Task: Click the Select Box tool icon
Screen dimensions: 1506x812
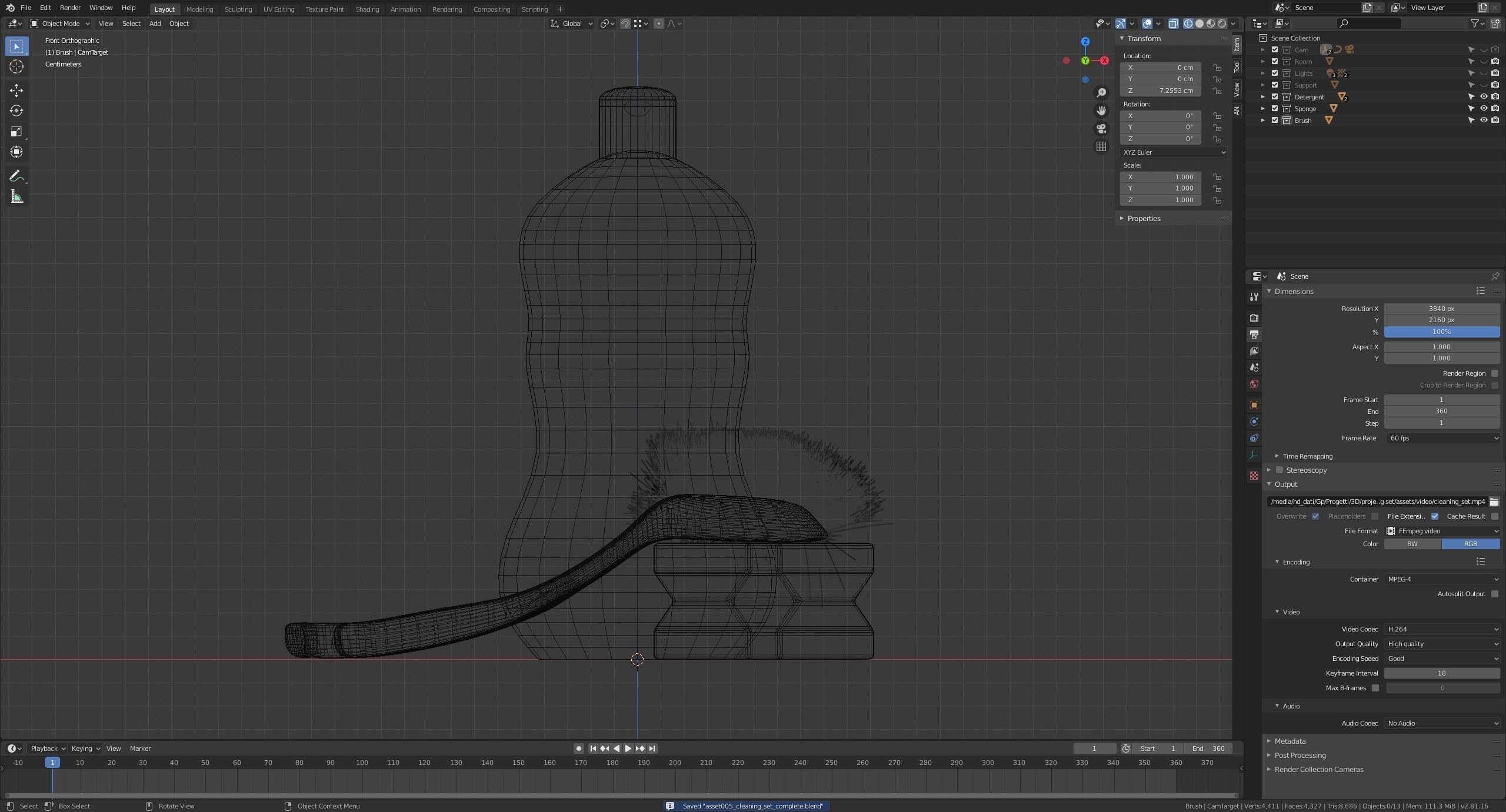Action: coord(16,46)
